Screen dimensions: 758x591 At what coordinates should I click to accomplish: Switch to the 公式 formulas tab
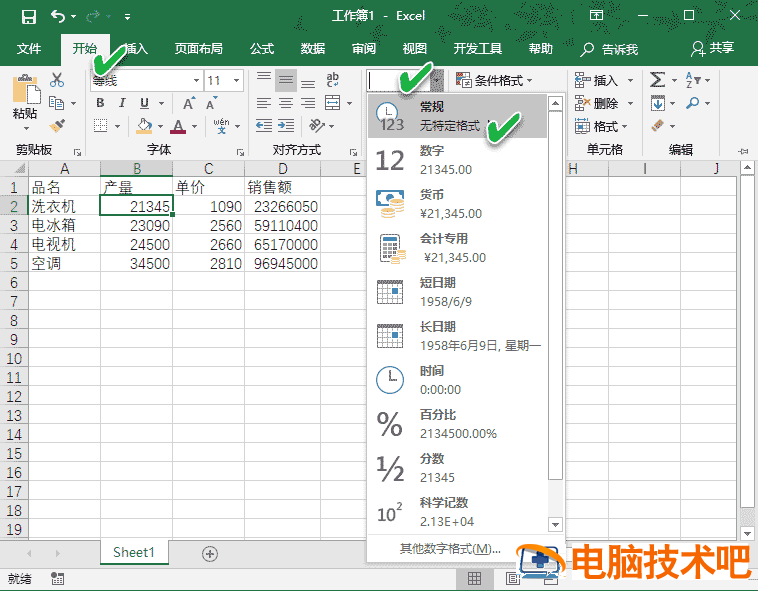coord(262,49)
